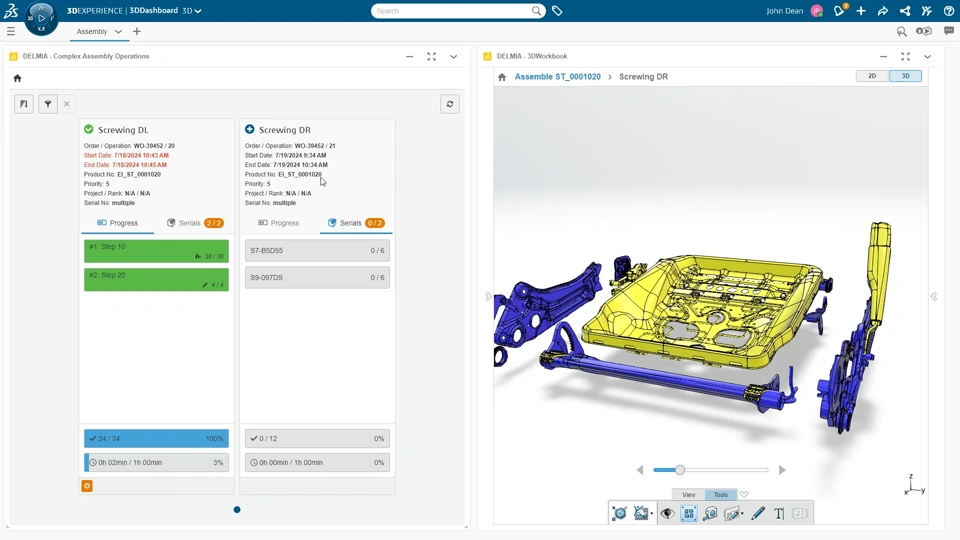Click the magnifier in the search field
Viewport: 960px width, 540px height.
click(x=536, y=11)
